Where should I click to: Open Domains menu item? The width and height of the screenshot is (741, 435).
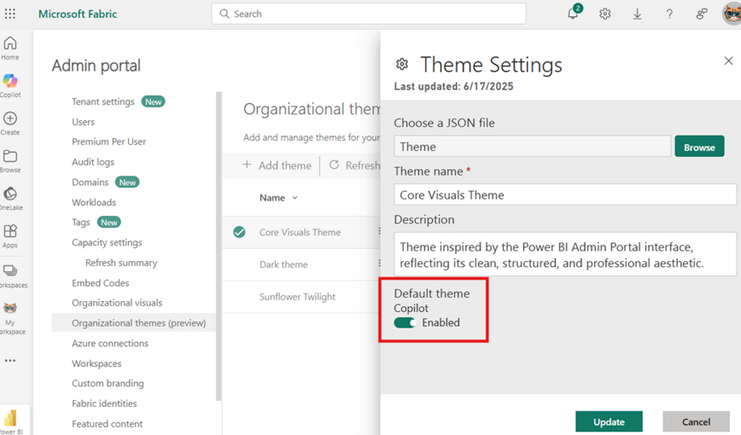pyautogui.click(x=90, y=182)
